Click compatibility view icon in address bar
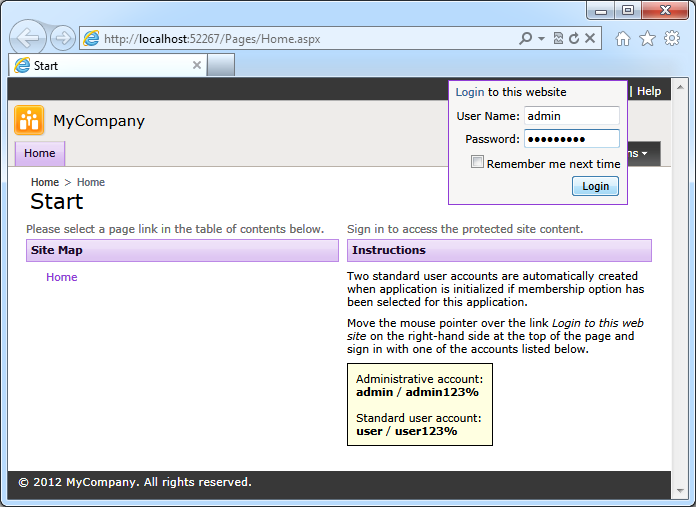This screenshot has width=696, height=507. tap(557, 39)
